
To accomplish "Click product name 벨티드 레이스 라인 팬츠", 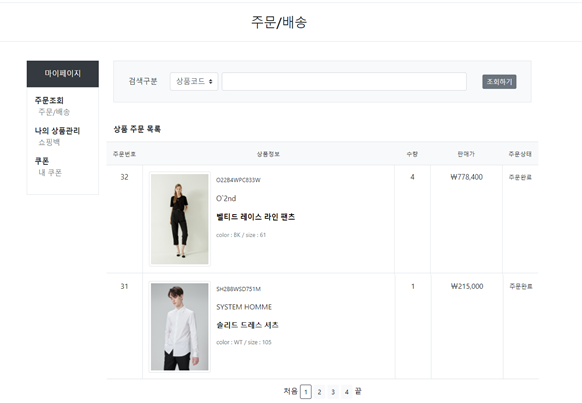I will (256, 217).
